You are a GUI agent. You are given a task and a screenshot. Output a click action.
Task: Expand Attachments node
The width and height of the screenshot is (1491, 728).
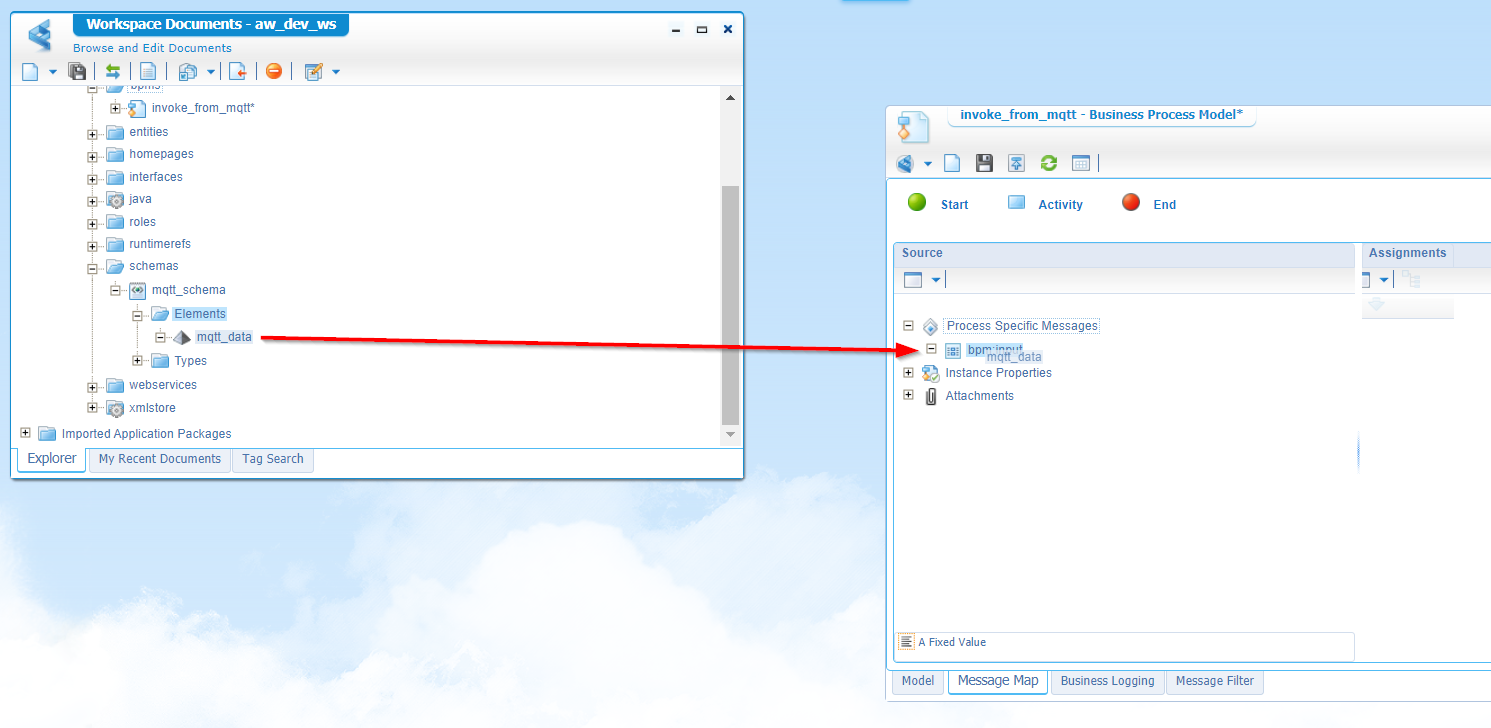click(908, 394)
